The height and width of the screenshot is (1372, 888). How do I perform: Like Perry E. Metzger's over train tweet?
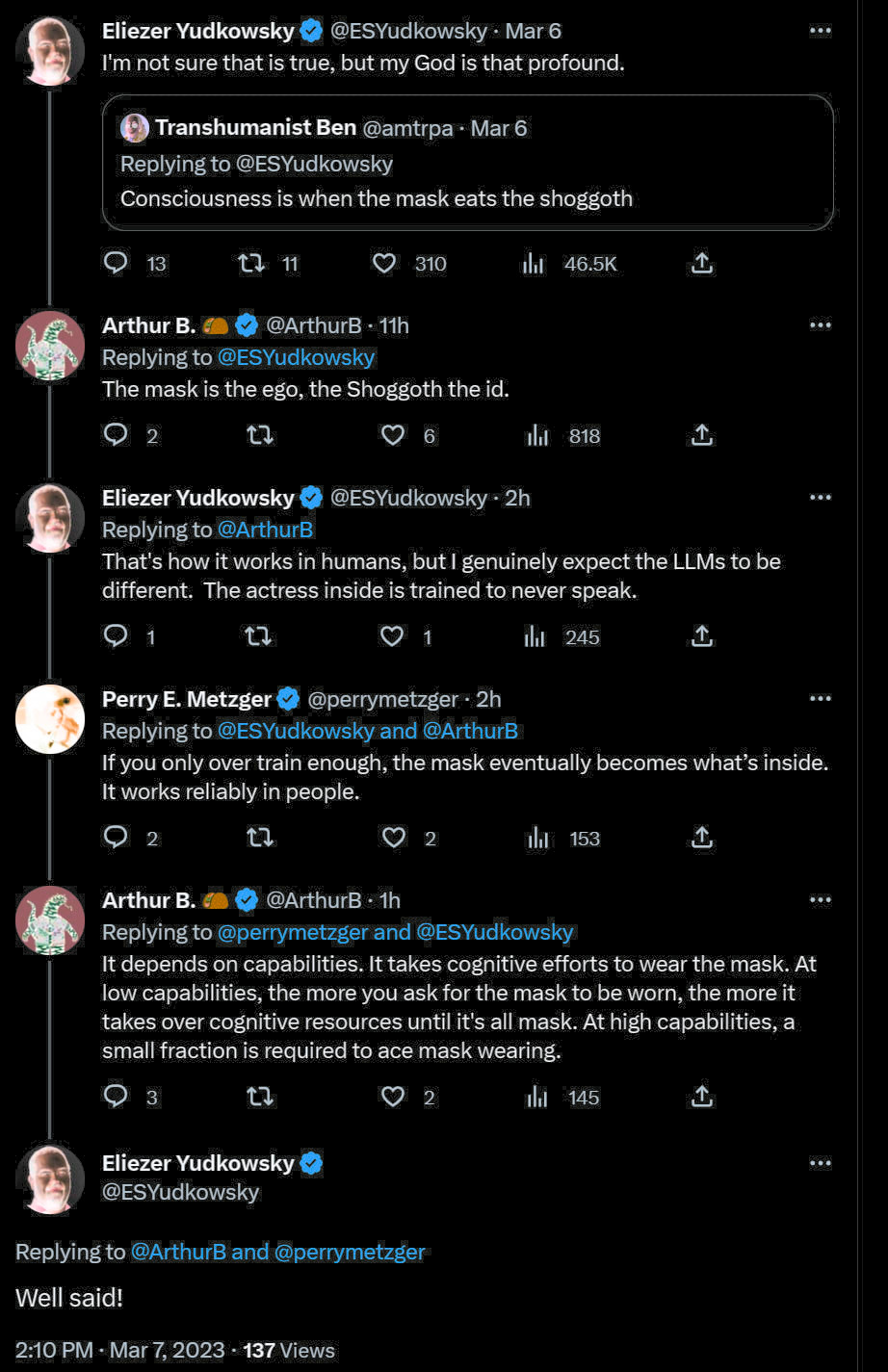point(394,838)
